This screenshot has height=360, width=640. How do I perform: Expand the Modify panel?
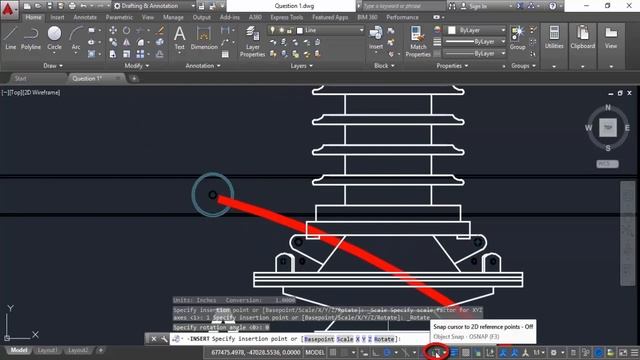tap(137, 66)
